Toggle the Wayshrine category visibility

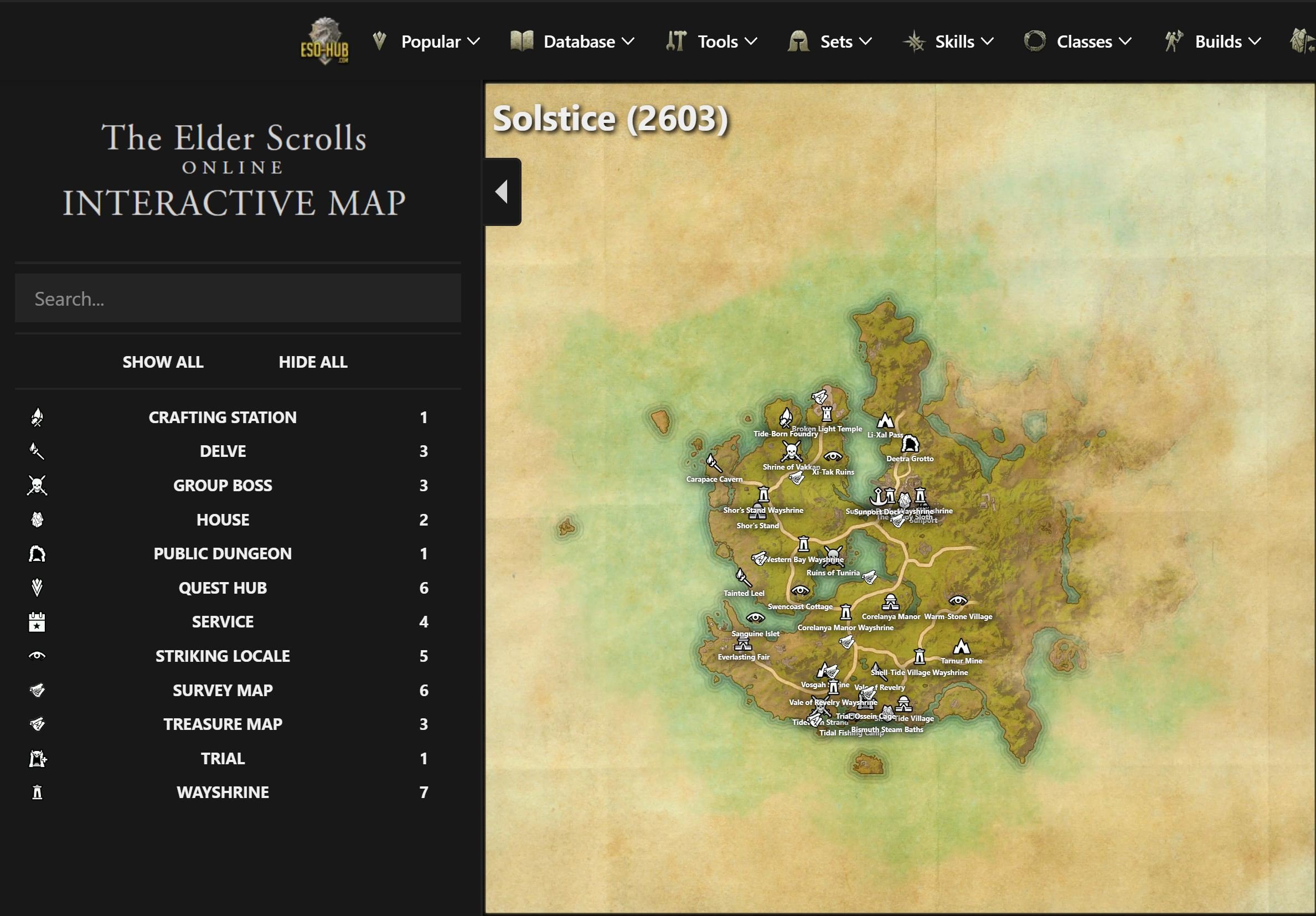tap(223, 793)
